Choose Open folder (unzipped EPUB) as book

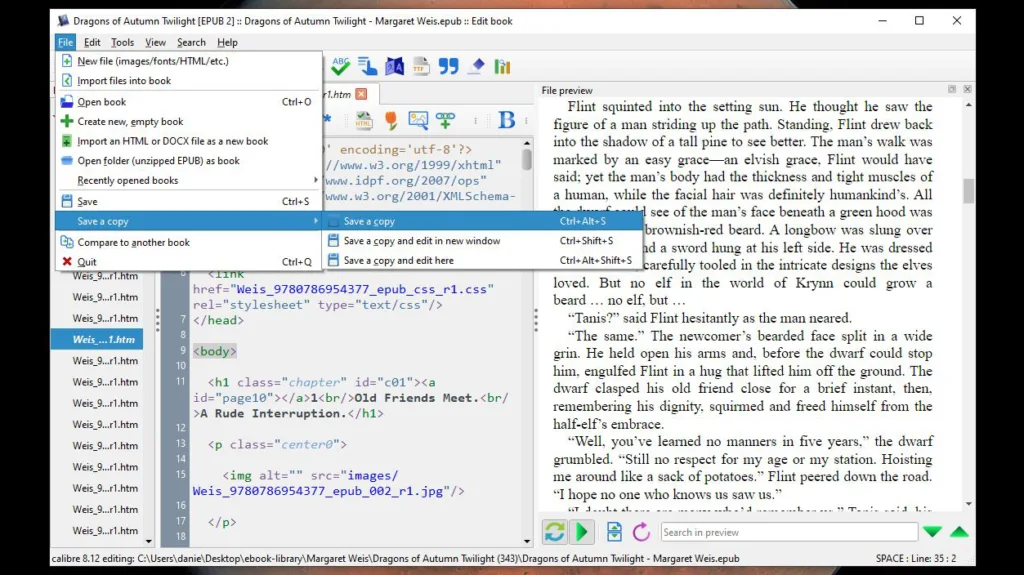[x=189, y=161]
